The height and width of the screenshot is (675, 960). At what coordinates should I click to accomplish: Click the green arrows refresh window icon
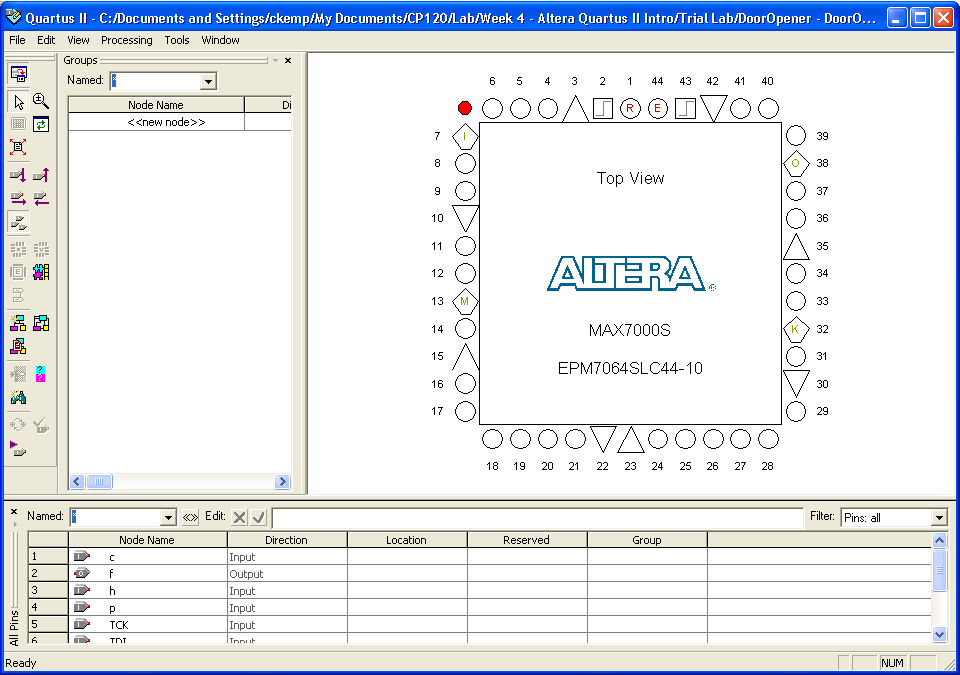pyautogui.click(x=41, y=124)
